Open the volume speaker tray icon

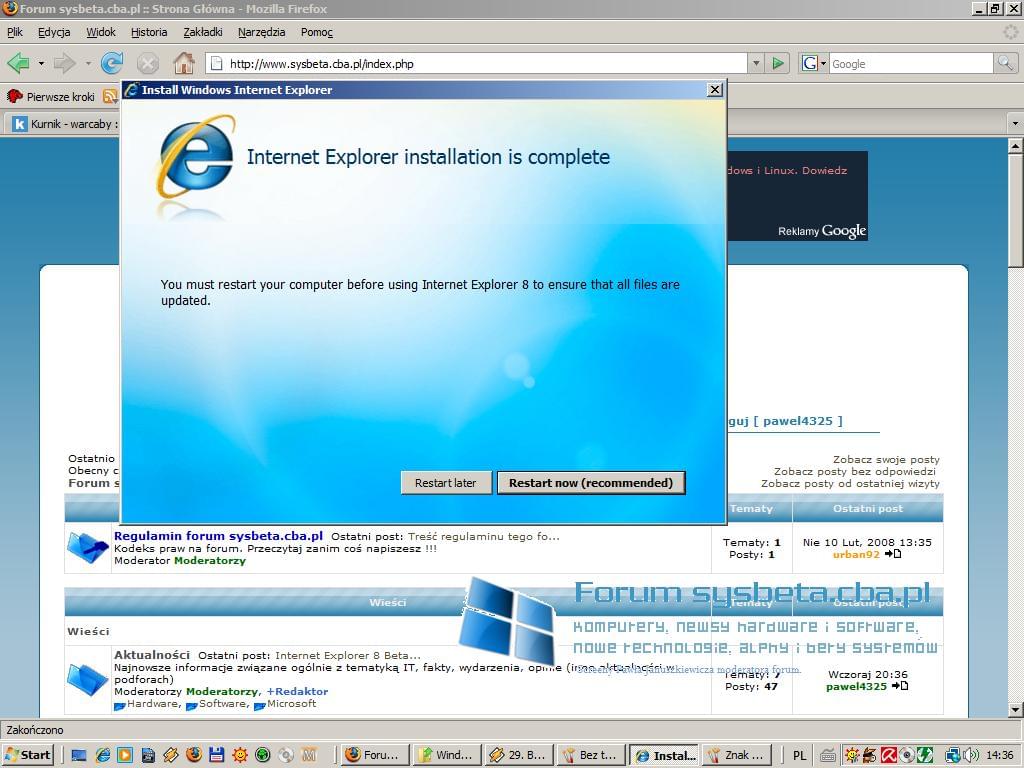click(970, 755)
